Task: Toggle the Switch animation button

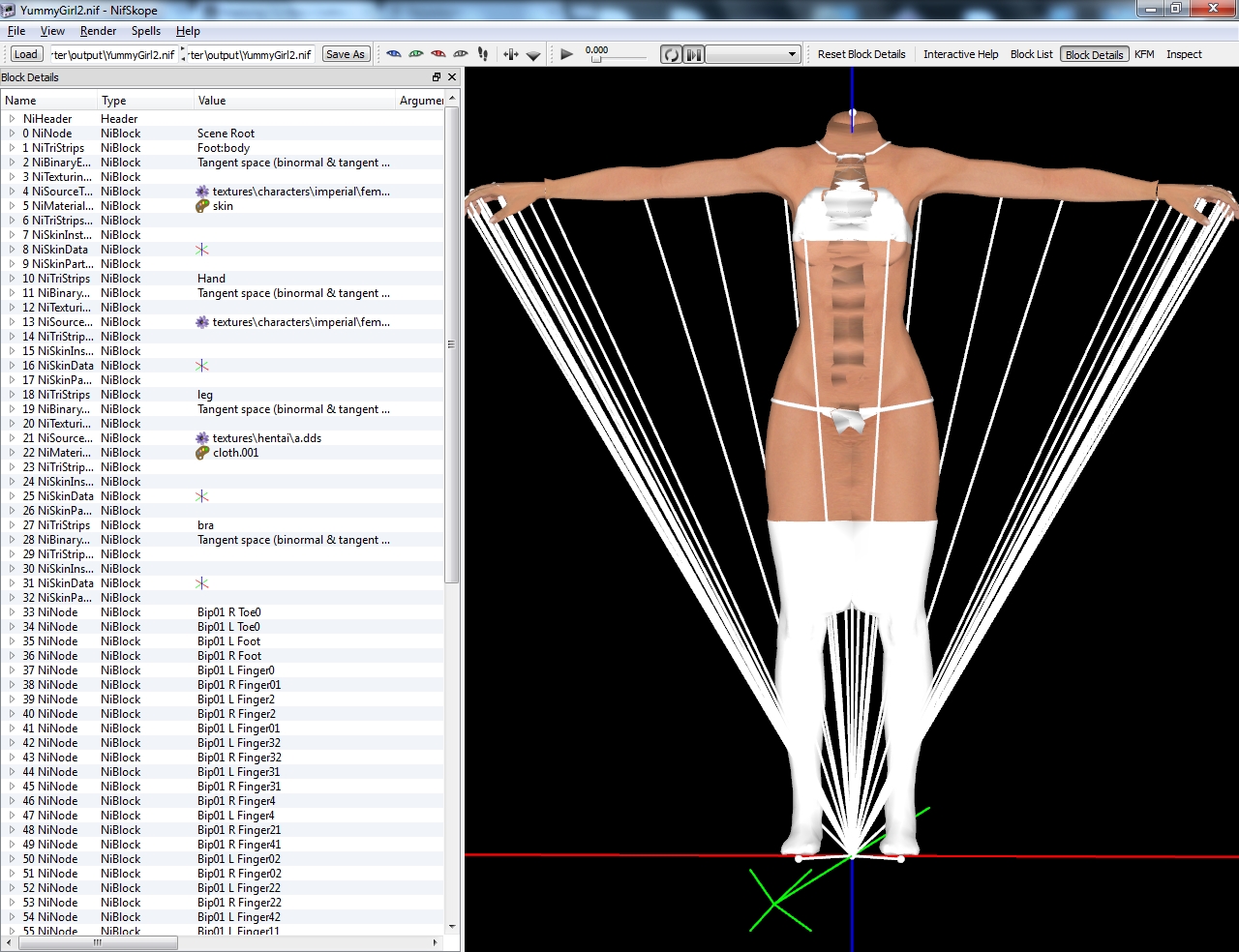Action: pos(694,54)
